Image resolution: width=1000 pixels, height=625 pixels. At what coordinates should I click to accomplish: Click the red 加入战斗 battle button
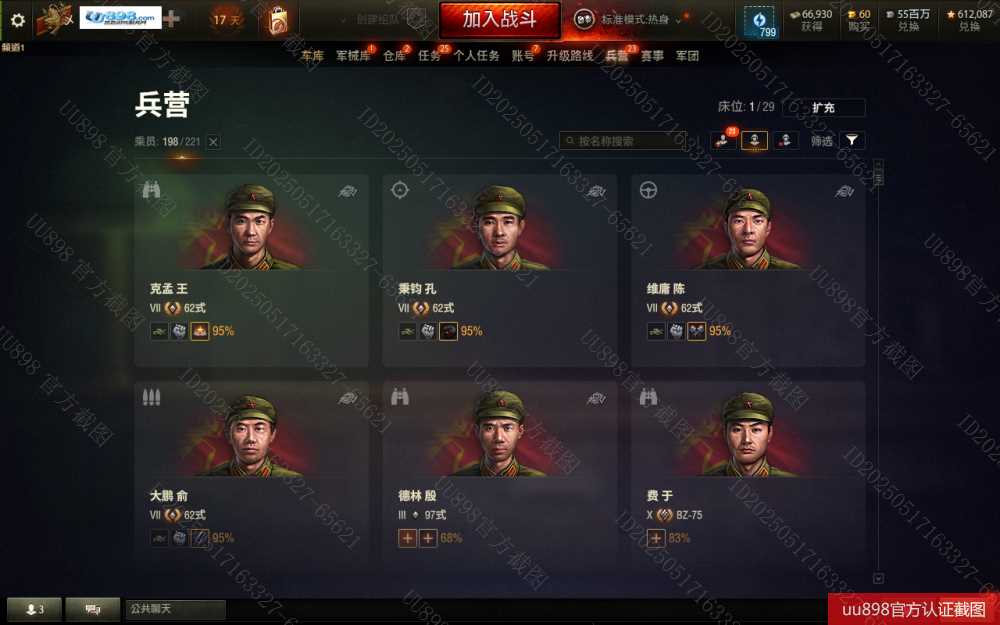[x=499, y=20]
